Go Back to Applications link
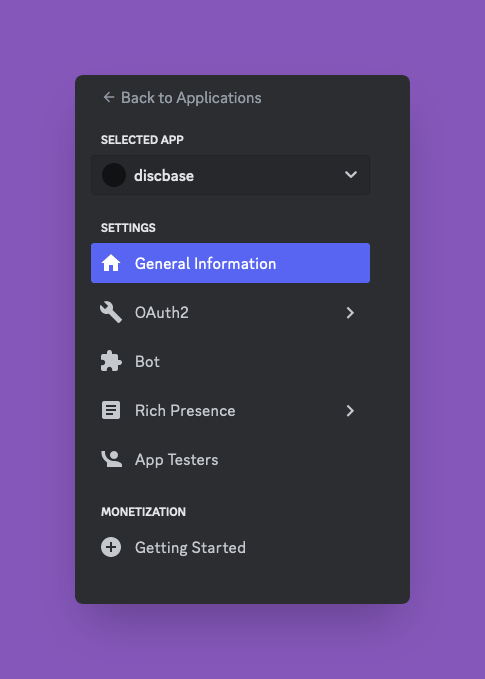This screenshot has width=485, height=679. coord(182,97)
